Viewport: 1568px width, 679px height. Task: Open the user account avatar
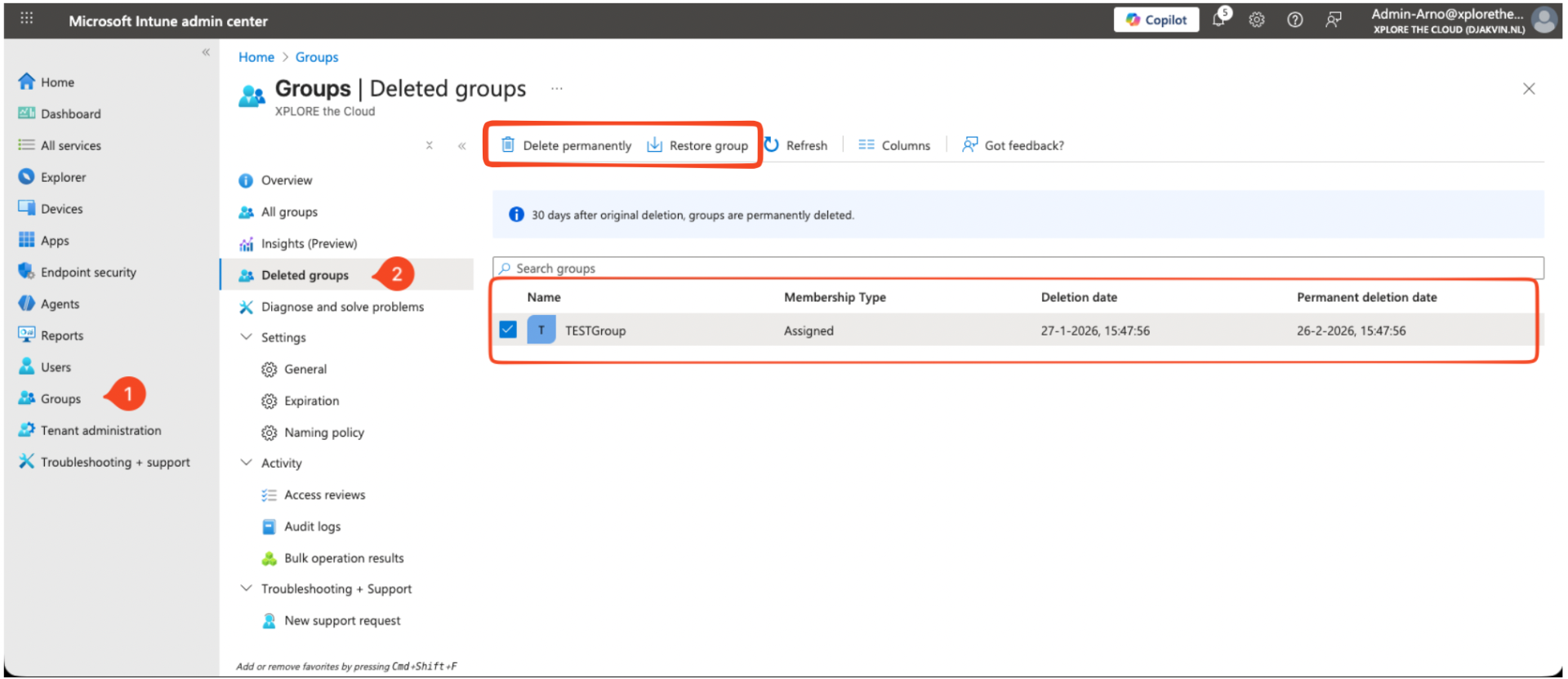point(1543,20)
